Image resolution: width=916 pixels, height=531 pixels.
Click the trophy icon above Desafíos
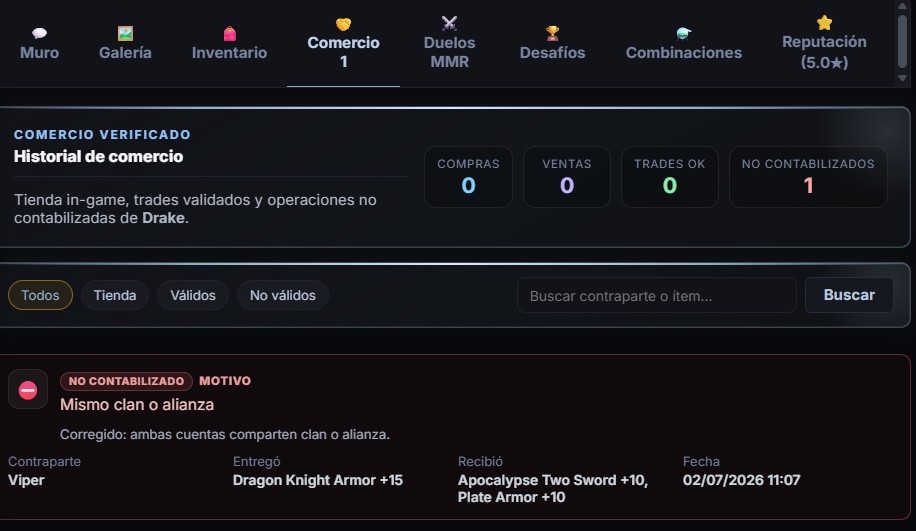(552, 33)
